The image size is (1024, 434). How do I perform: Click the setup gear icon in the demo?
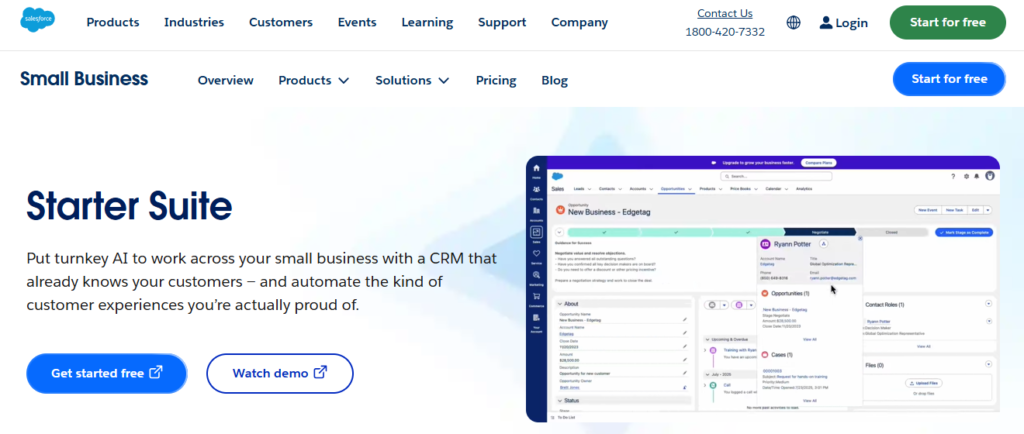pyautogui.click(x=967, y=176)
